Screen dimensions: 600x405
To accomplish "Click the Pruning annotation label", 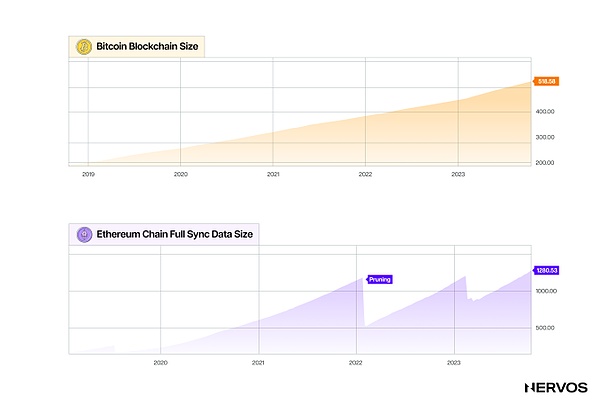I will [x=380, y=280].
